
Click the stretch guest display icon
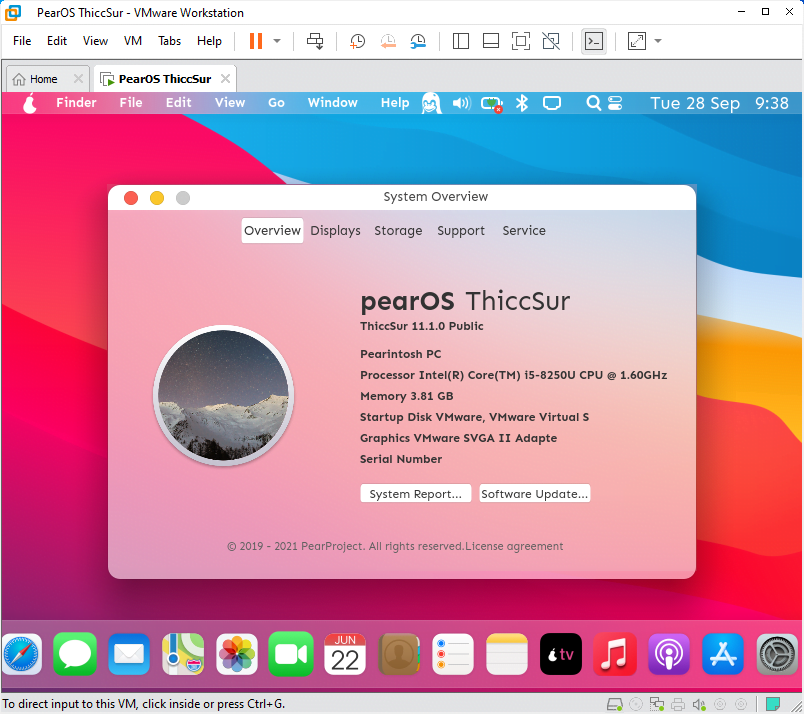coord(636,41)
